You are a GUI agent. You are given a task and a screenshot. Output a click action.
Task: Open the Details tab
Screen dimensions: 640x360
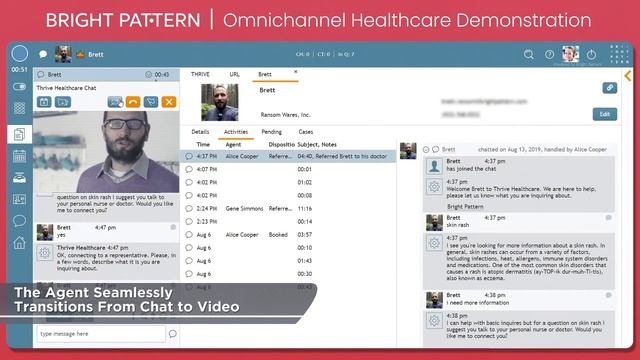(x=200, y=132)
